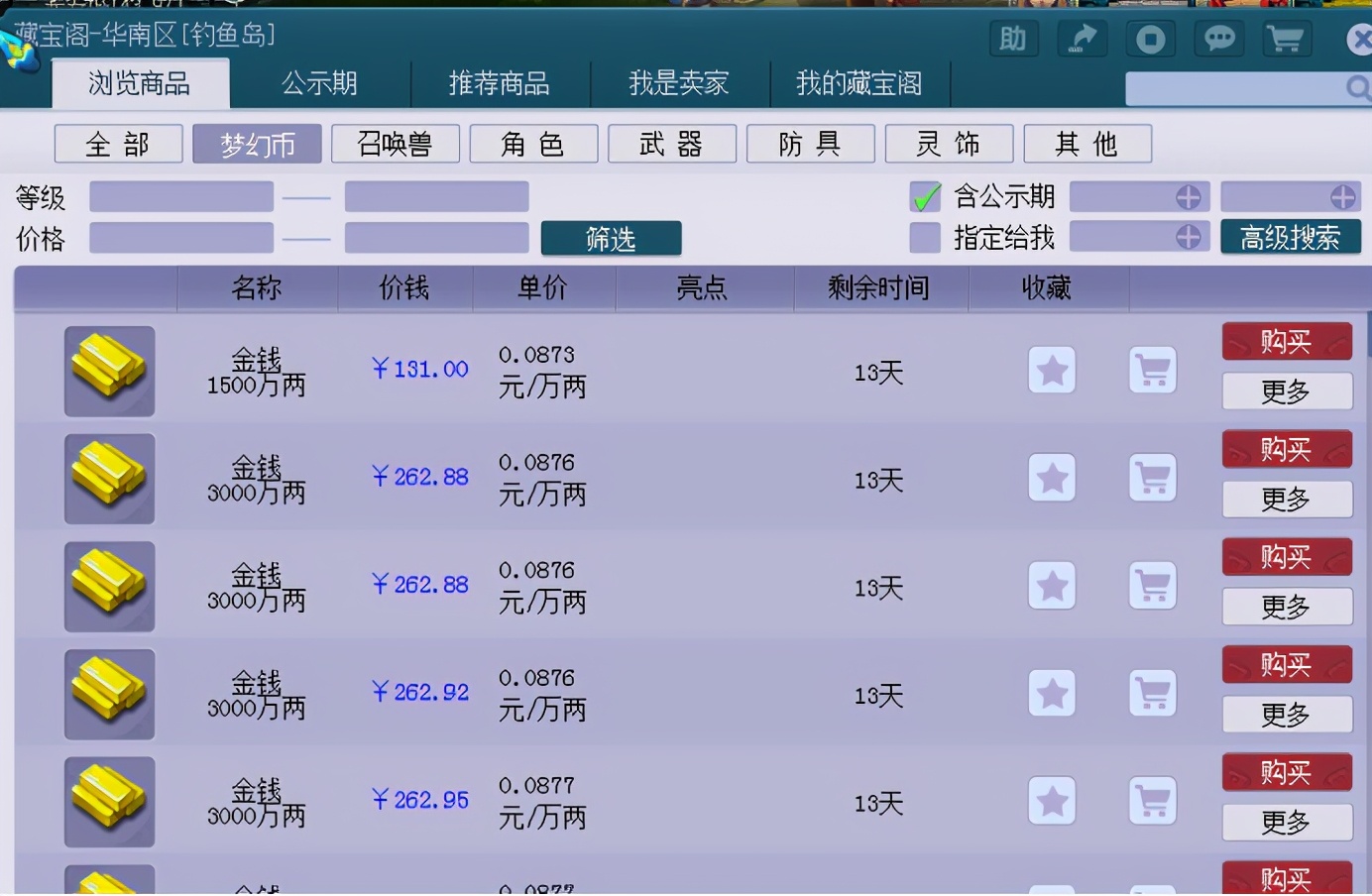Open the 公示期 tab
1372x896 pixels.
click(321, 84)
